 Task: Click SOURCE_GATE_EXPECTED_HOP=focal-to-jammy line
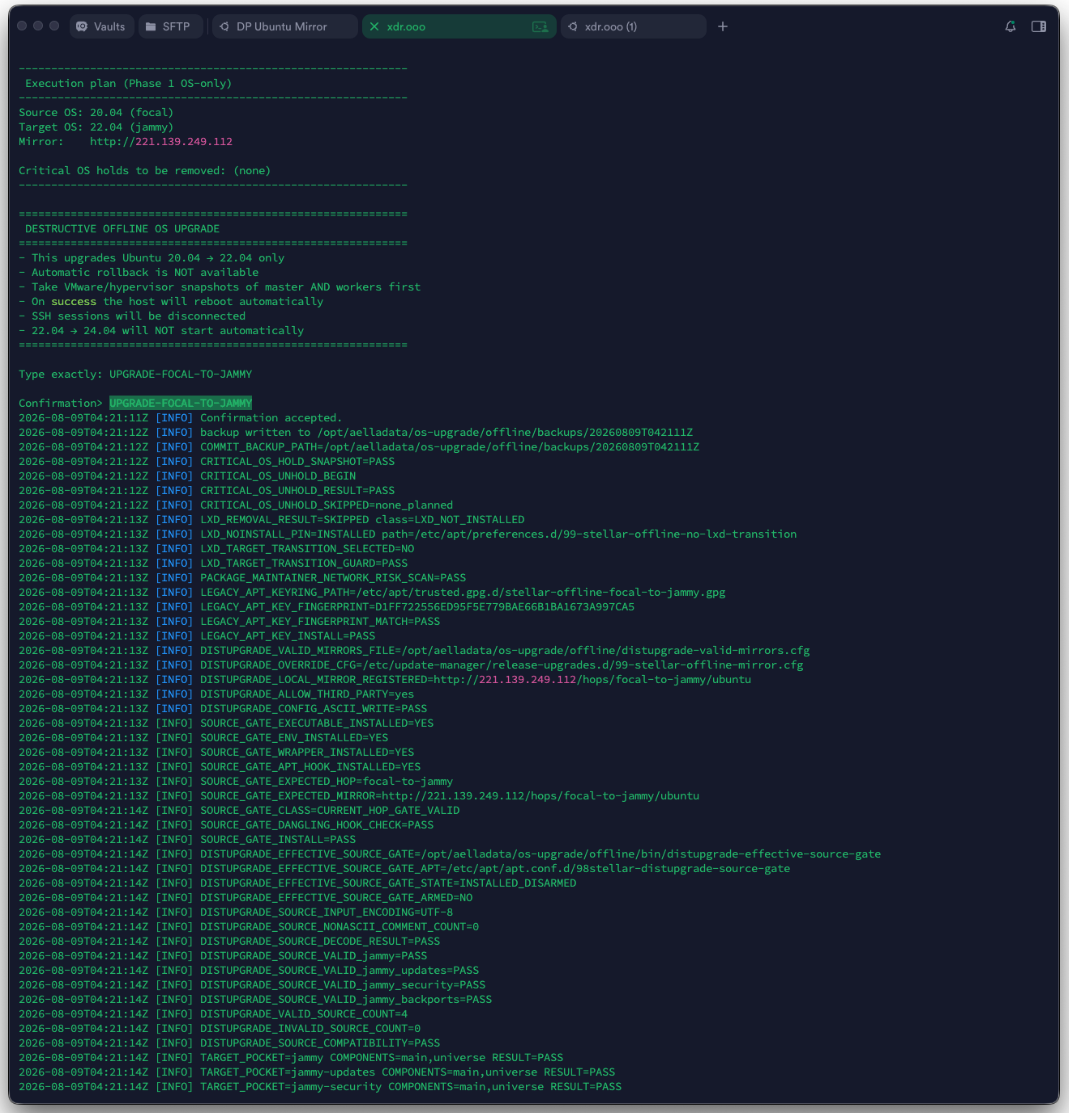[x=236, y=782]
